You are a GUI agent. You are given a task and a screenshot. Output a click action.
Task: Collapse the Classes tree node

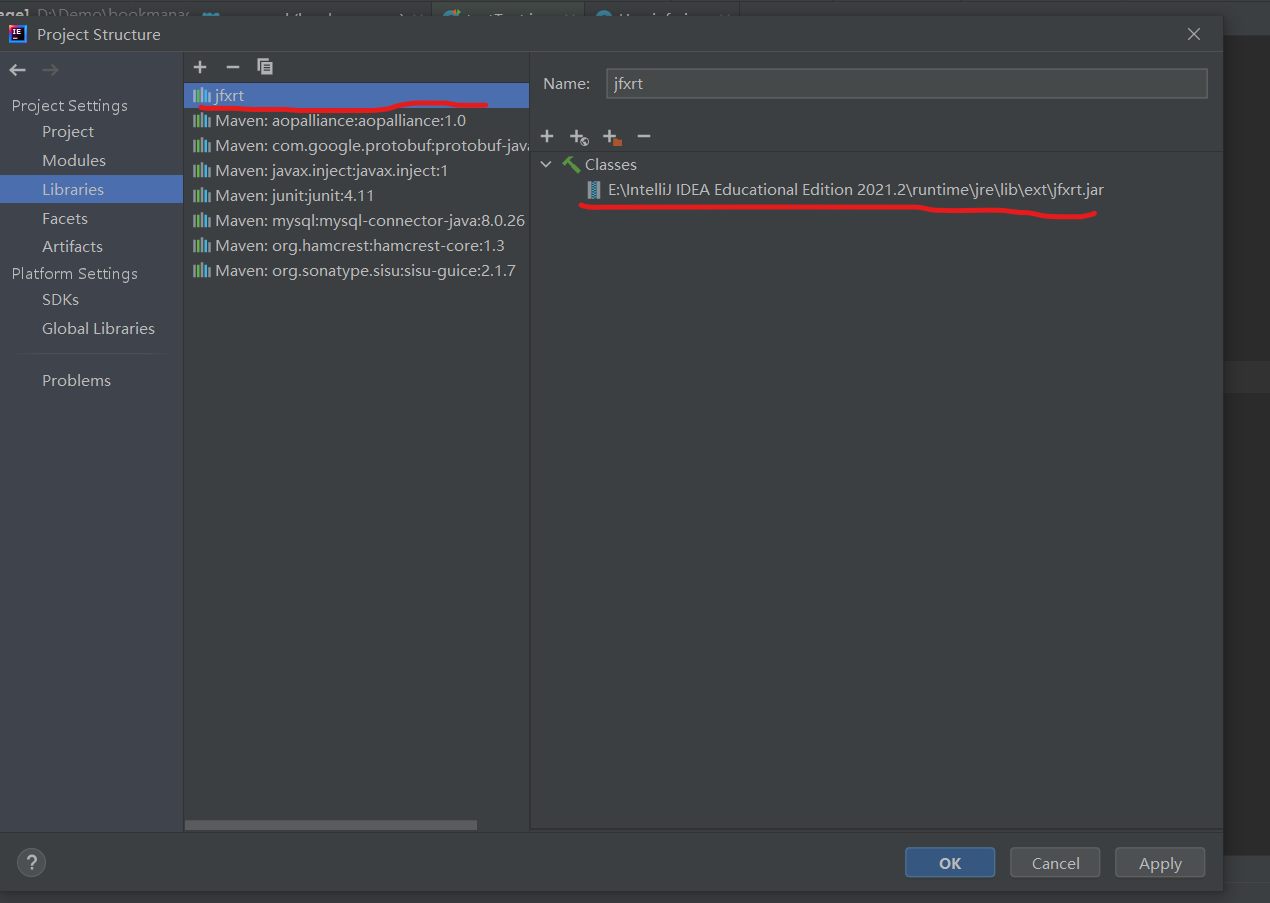(546, 164)
